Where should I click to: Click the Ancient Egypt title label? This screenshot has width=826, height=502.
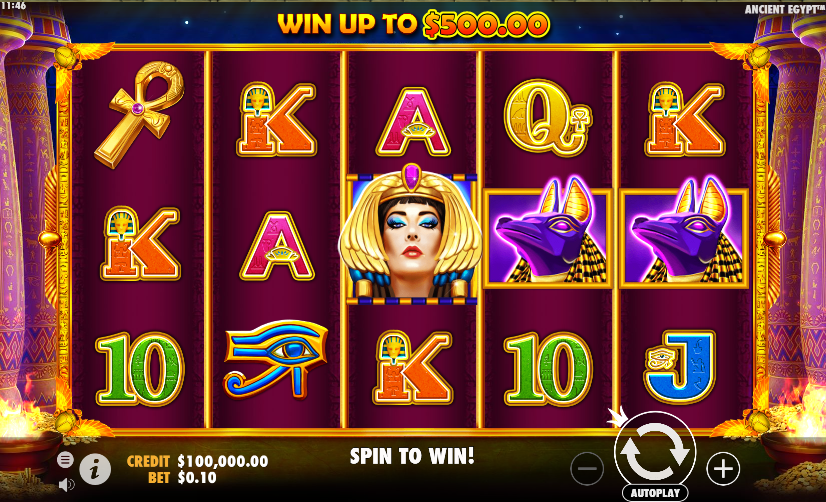(x=785, y=9)
